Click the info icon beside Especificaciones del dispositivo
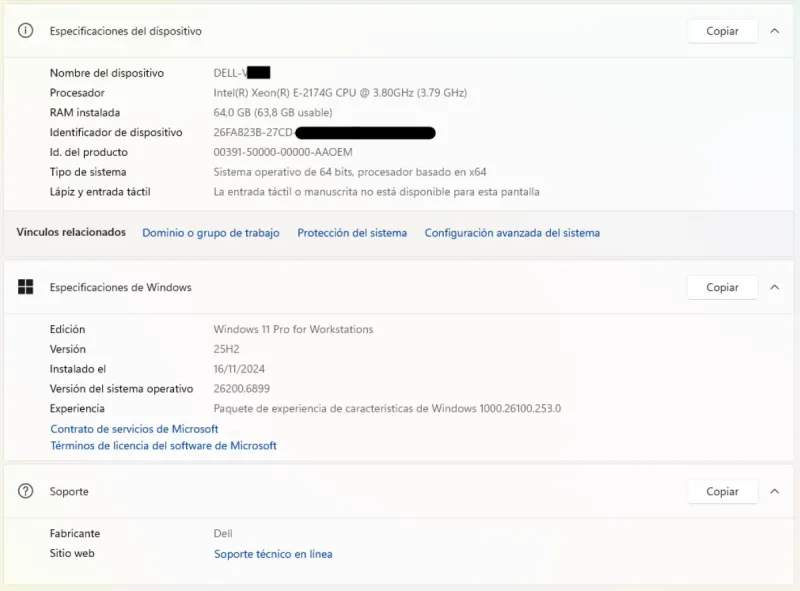 coord(26,31)
